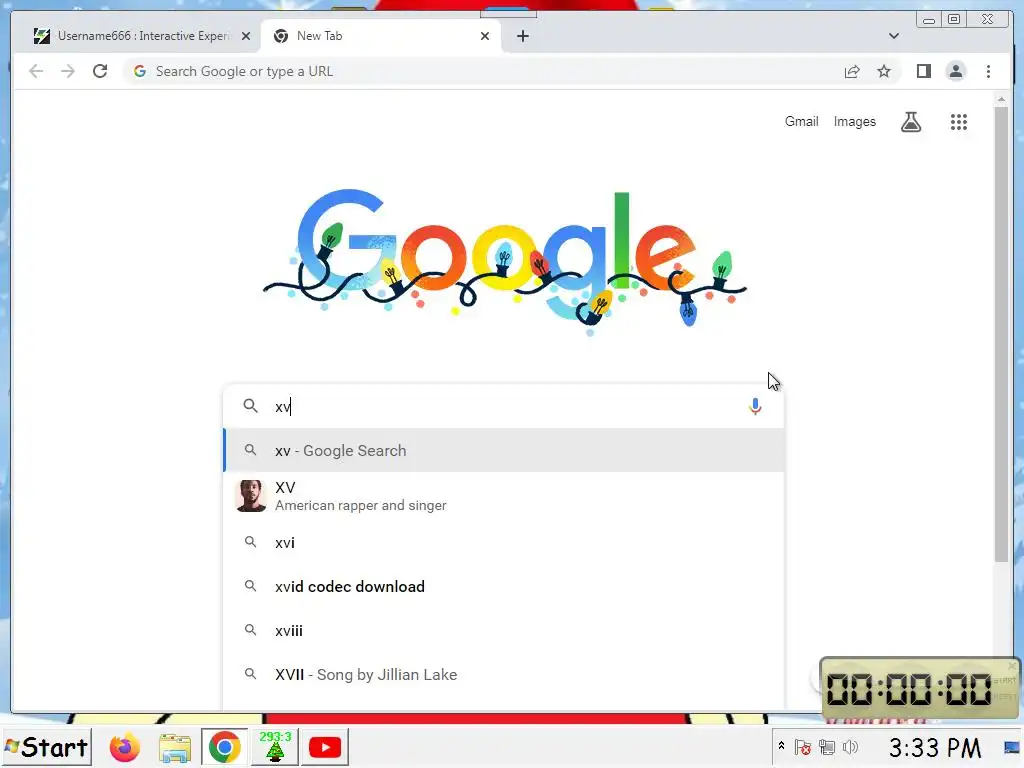
Task: Click the XV rapper thumbnail photo
Action: click(x=251, y=496)
